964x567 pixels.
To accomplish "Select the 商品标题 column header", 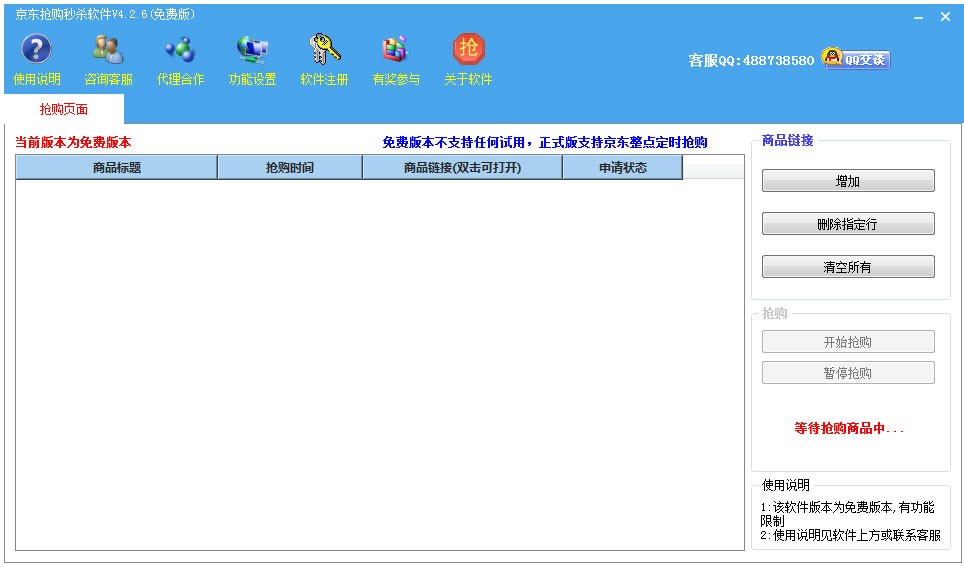I will click(x=117, y=168).
